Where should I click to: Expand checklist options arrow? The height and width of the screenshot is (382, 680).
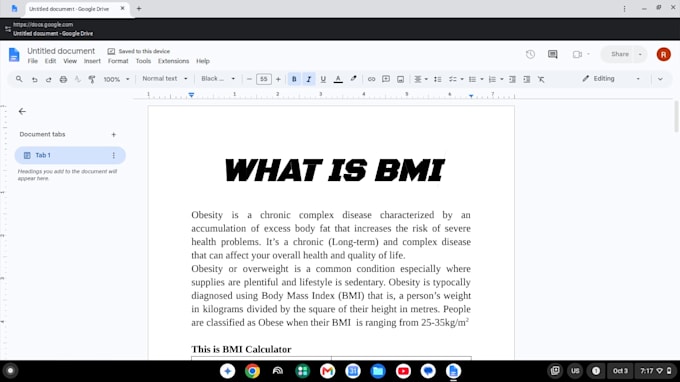click(x=462, y=79)
